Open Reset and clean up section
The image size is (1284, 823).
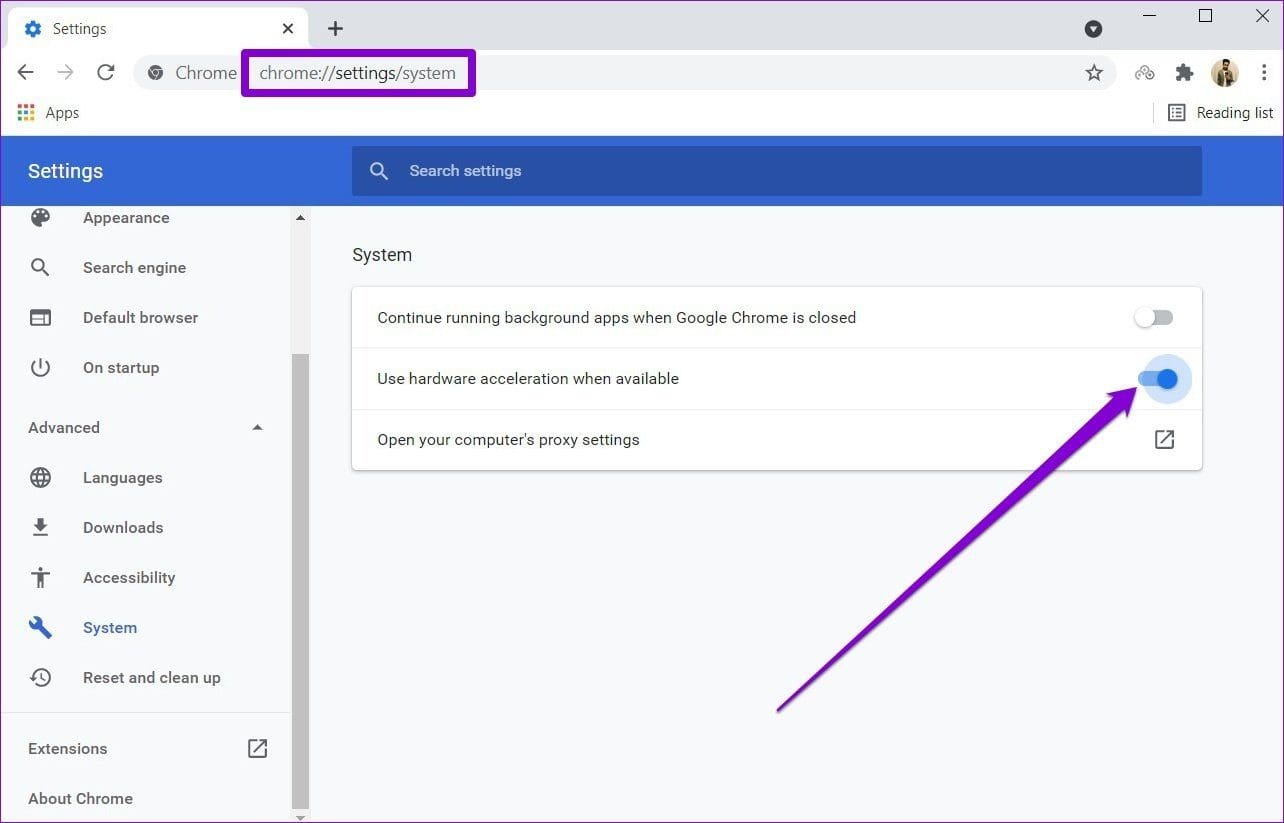pyautogui.click(x=151, y=678)
